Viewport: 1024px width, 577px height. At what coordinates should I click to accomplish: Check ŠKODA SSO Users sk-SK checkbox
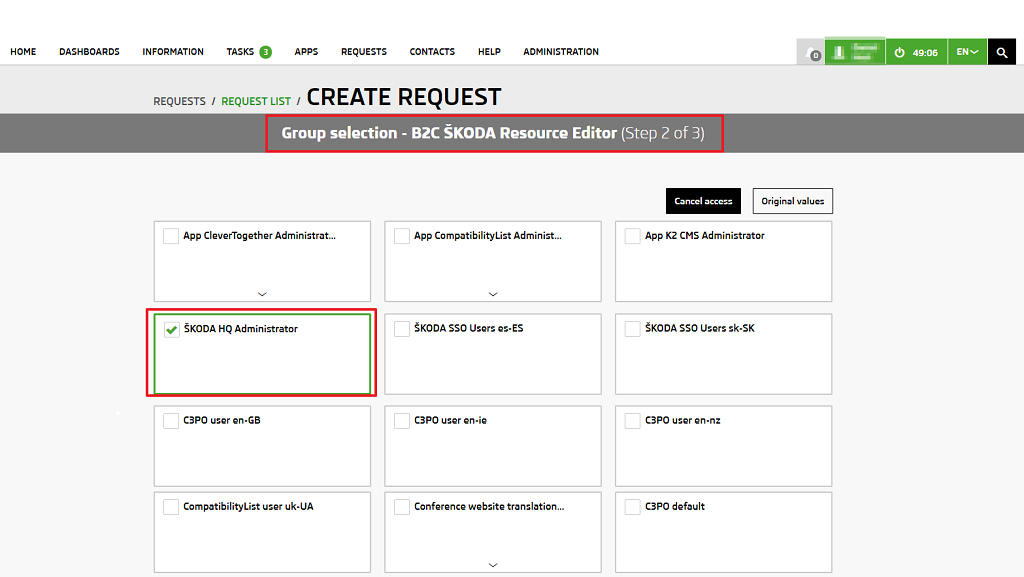(x=632, y=328)
